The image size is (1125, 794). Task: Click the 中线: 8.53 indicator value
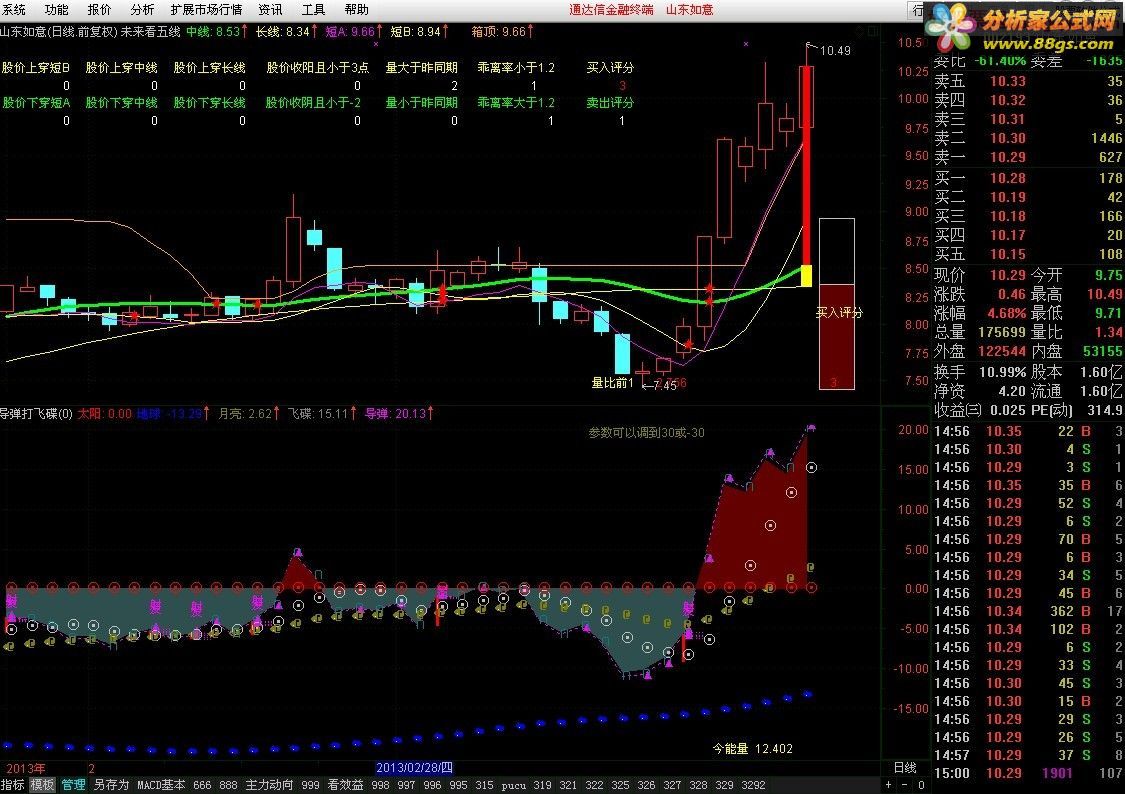(x=217, y=32)
